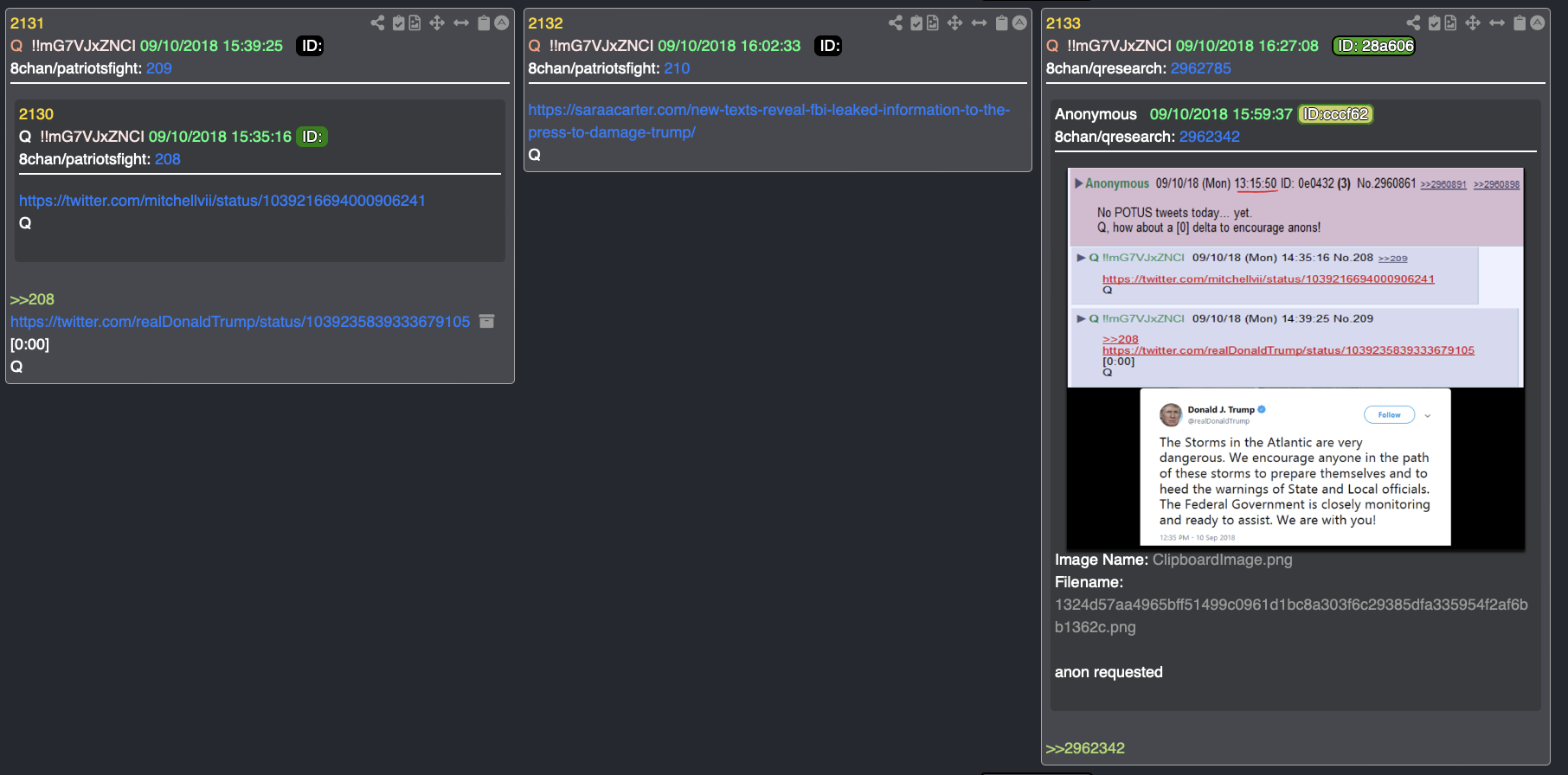The height and width of the screenshot is (775, 1568).
Task: Click the long png filename hash
Action: pos(1291,616)
